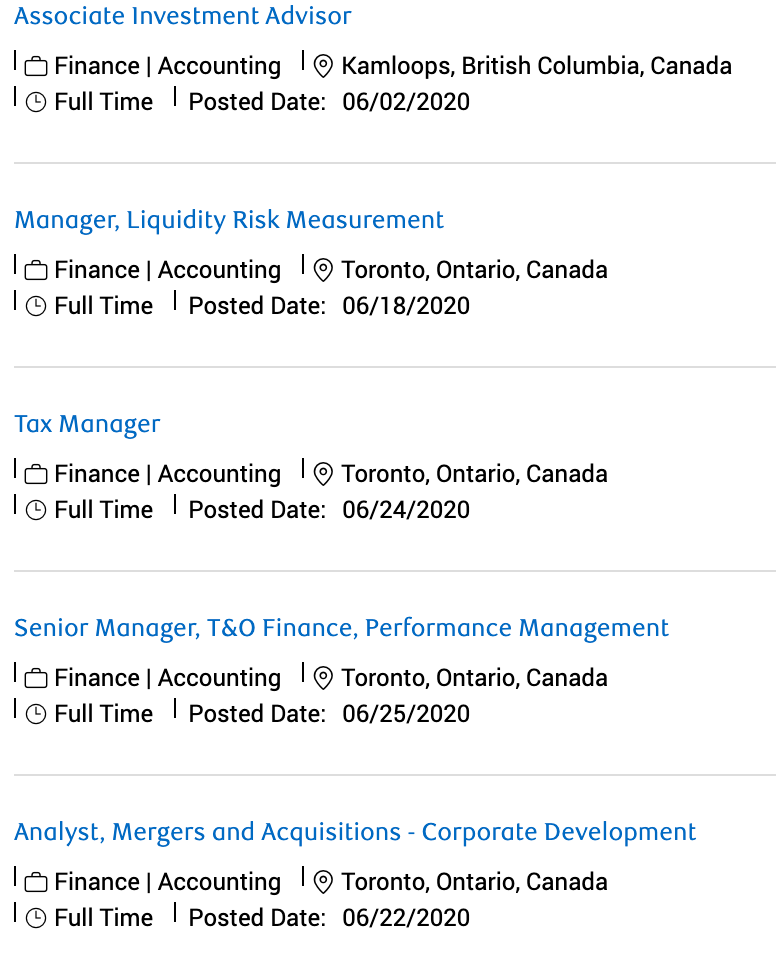Open the Associate Investment Advisor job listing
This screenshot has height=964, width=776.
(183, 16)
